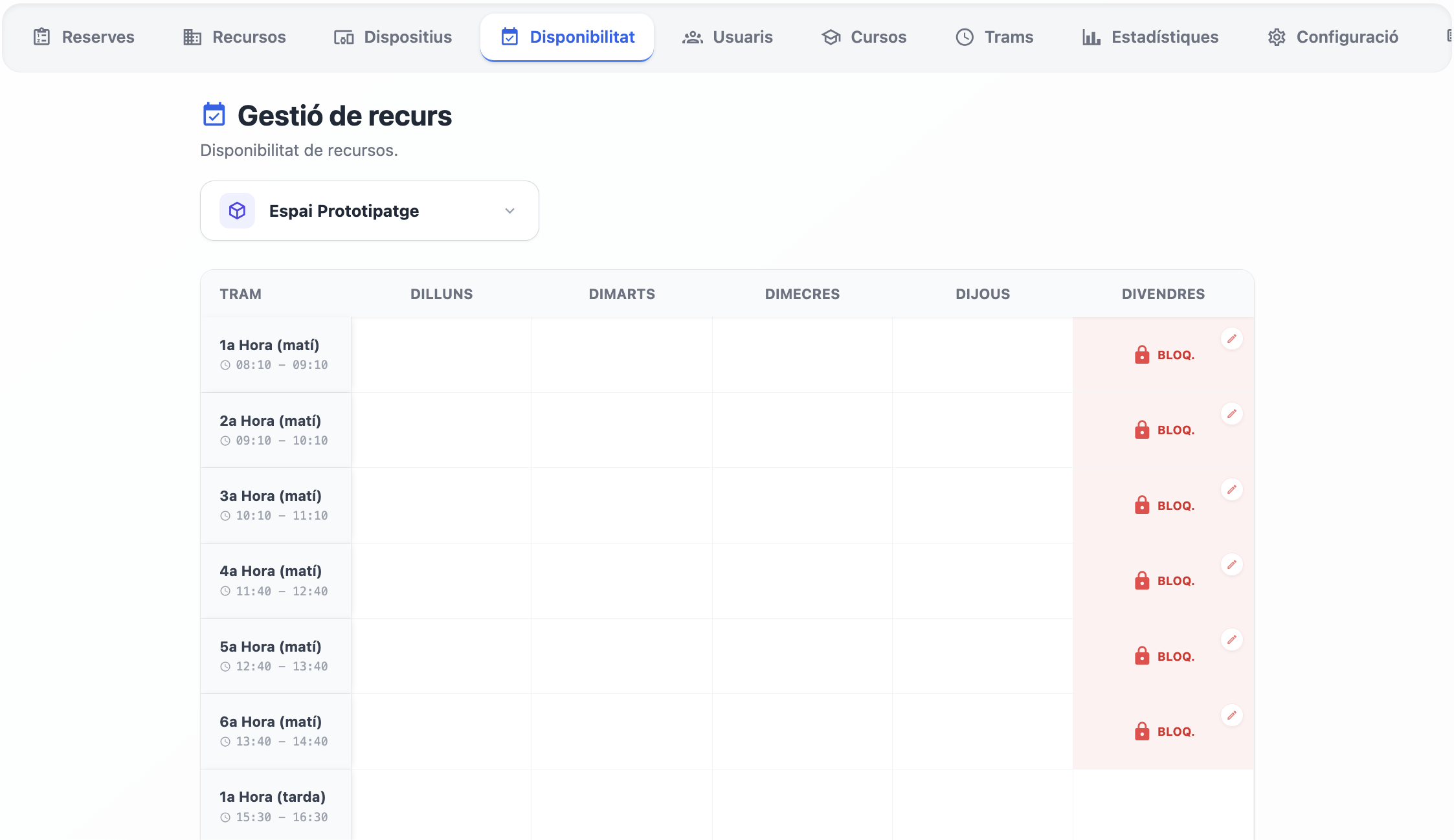Open the Espai Prototipatge resource dropdown
The image size is (1454, 840).
(x=370, y=211)
